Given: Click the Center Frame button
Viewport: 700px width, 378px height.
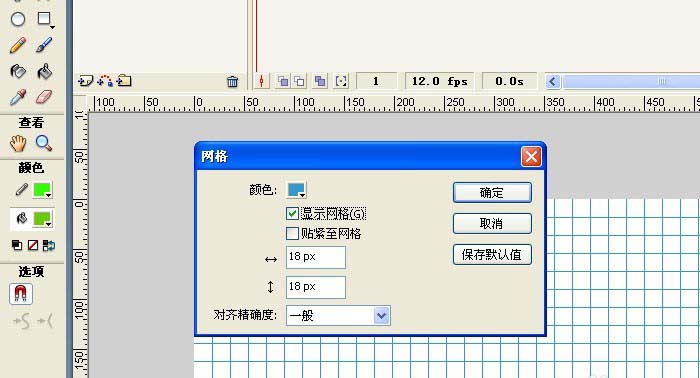Looking at the screenshot, I should [x=262, y=81].
